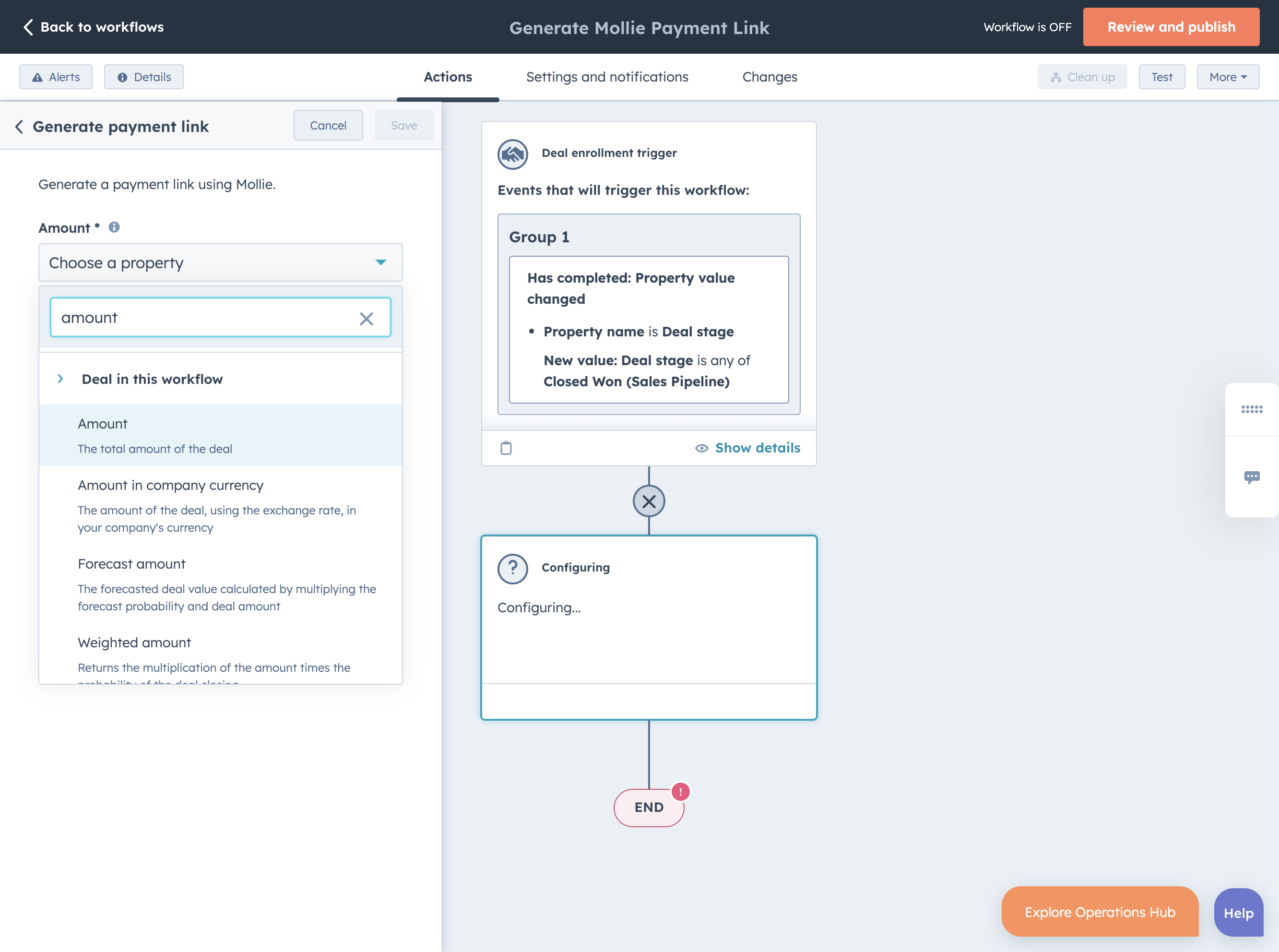The image size is (1279, 952).
Task: Switch to Settings and notifications tab
Action: click(607, 77)
